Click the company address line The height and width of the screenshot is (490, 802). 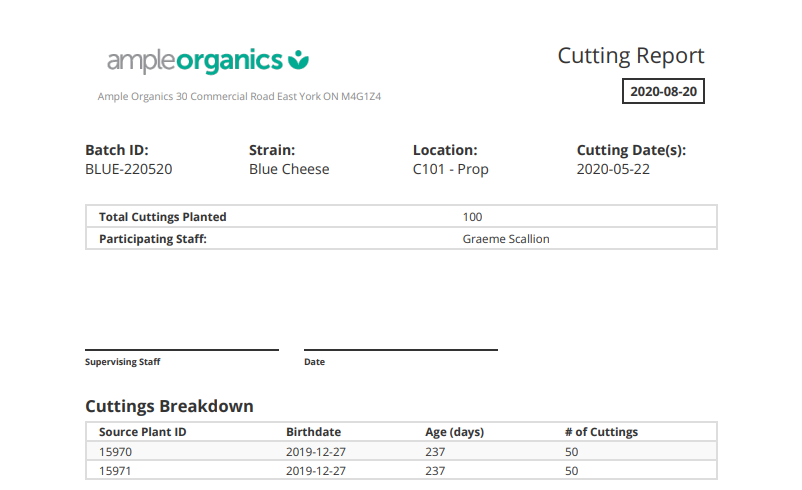(x=240, y=97)
